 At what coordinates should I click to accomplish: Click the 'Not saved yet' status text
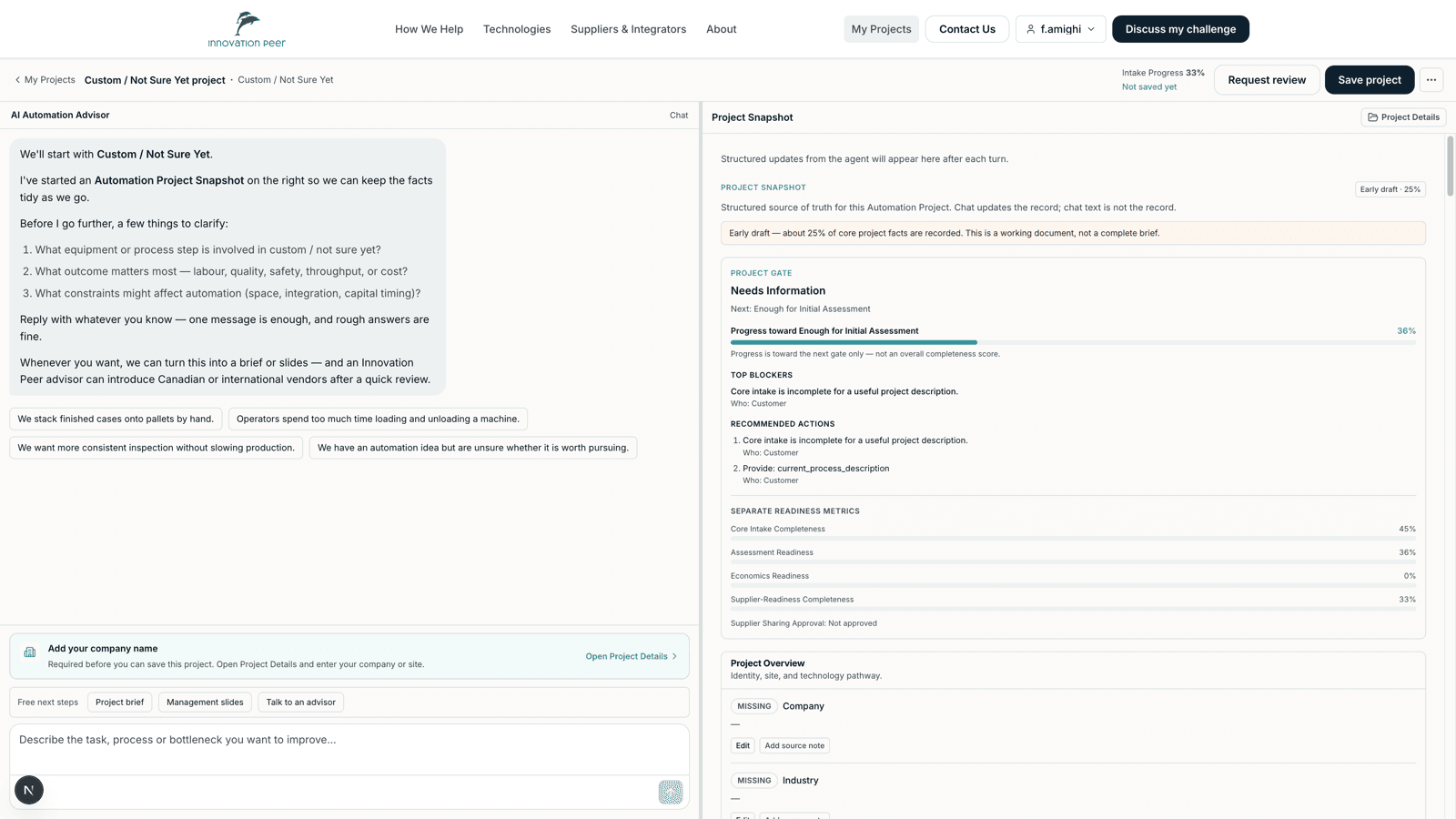[x=1148, y=87]
